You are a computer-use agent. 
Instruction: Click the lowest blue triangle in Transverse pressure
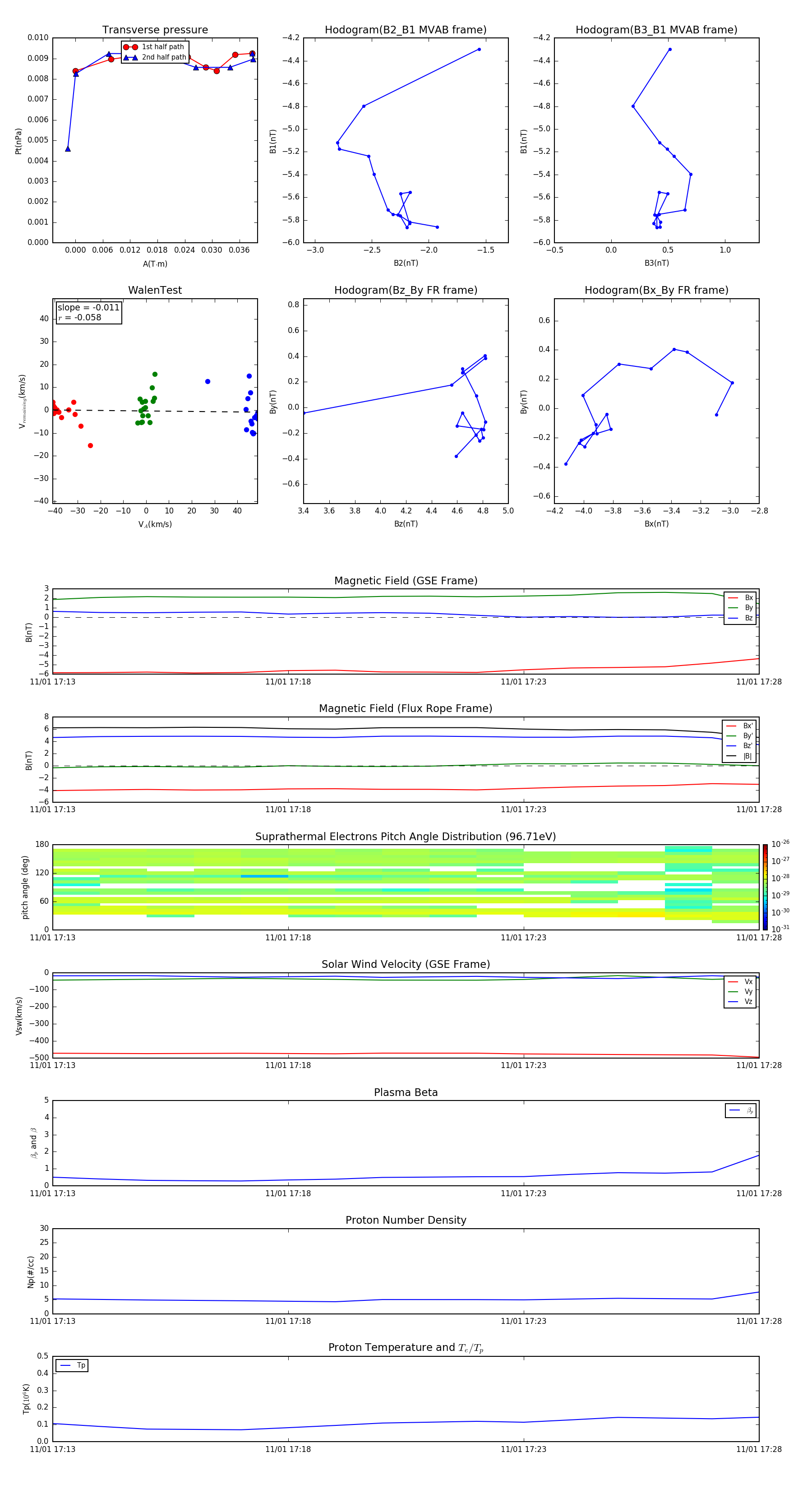click(x=68, y=149)
